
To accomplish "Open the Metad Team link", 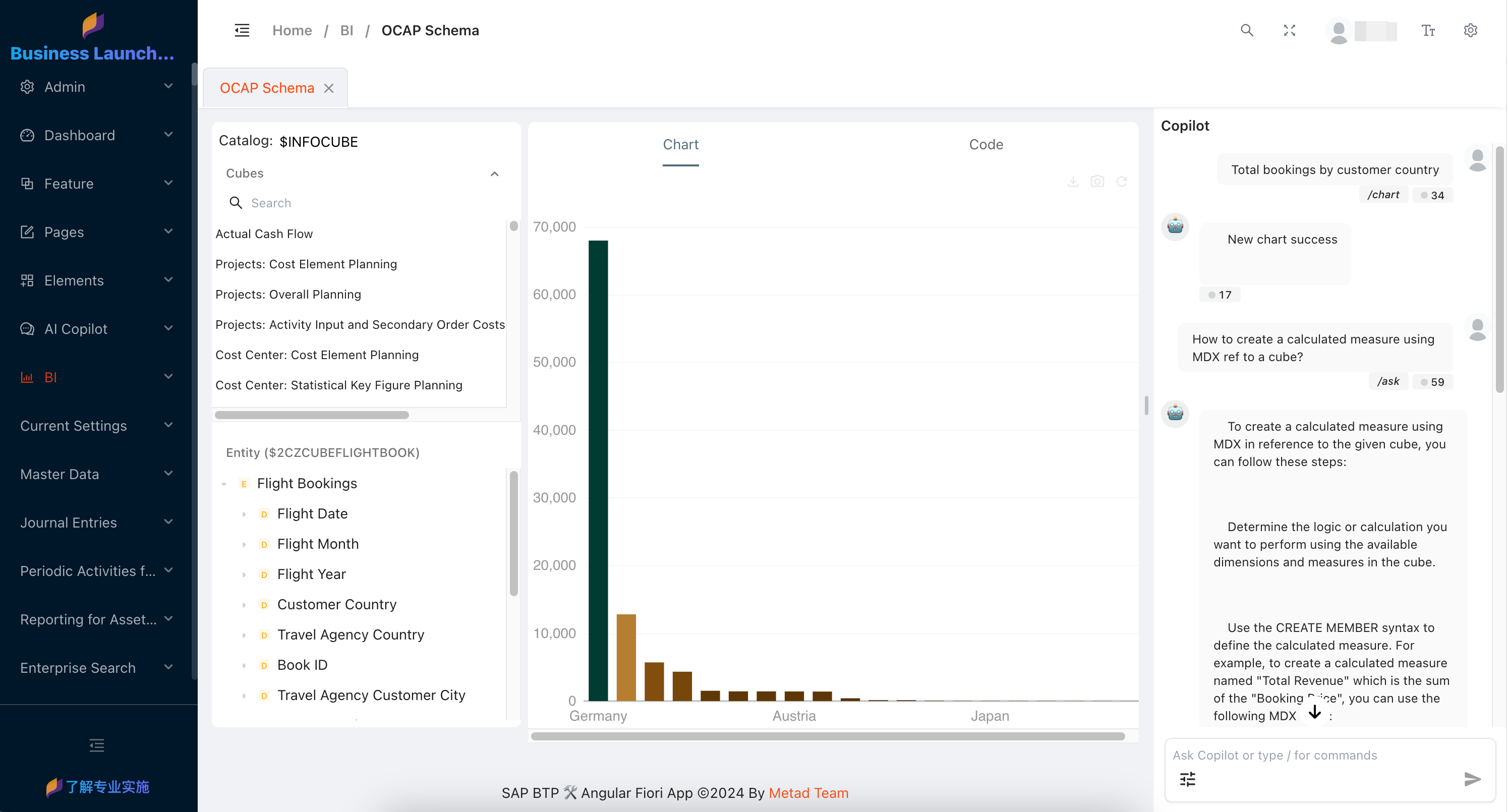I will tap(808, 793).
